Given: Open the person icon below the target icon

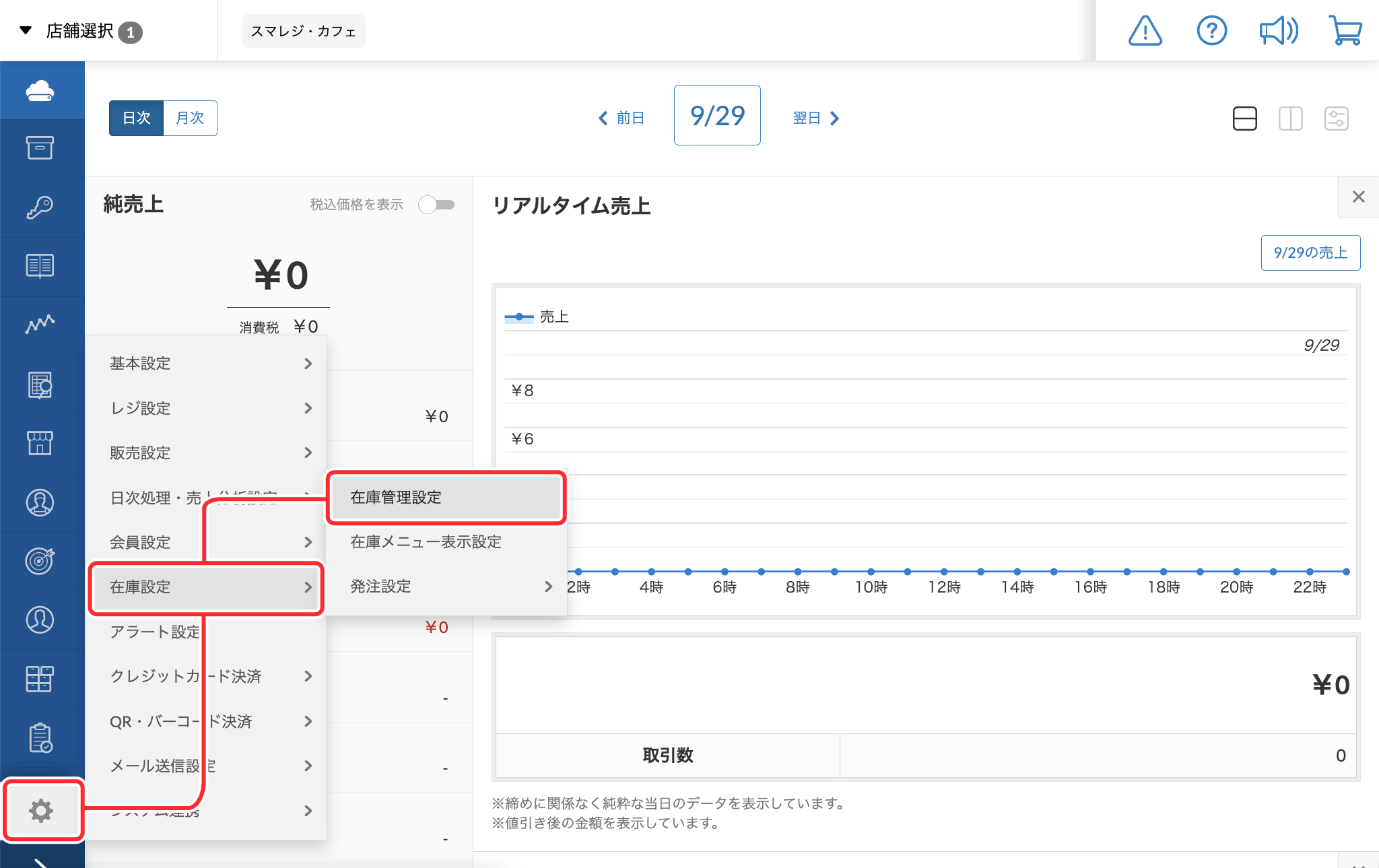Looking at the screenshot, I should coord(40,620).
